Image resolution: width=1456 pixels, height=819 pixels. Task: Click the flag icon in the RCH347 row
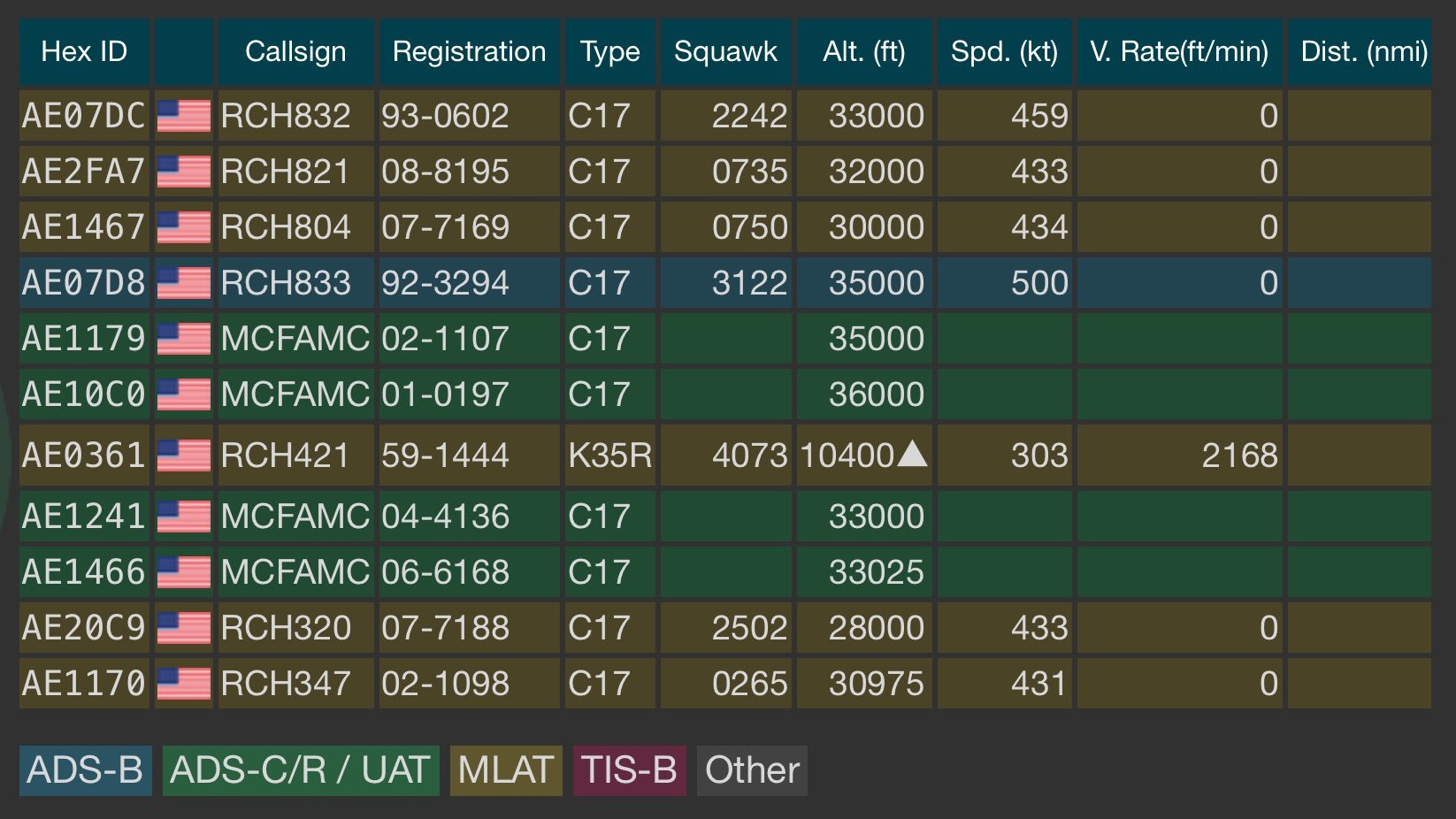tap(184, 684)
